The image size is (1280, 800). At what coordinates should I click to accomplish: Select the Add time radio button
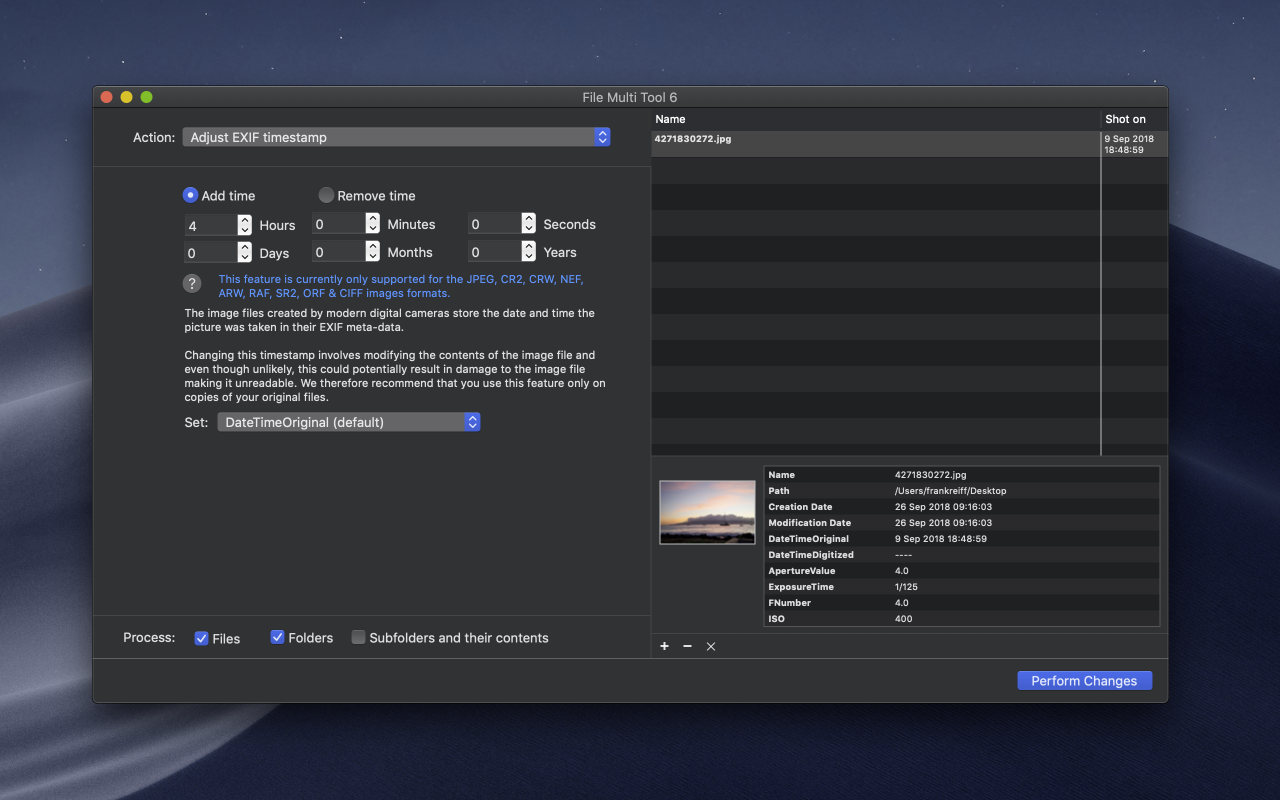coord(190,195)
